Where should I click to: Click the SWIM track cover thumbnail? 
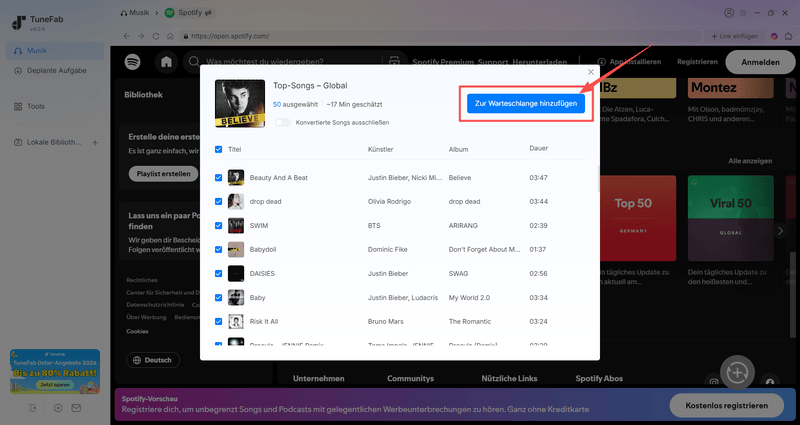[236, 226]
